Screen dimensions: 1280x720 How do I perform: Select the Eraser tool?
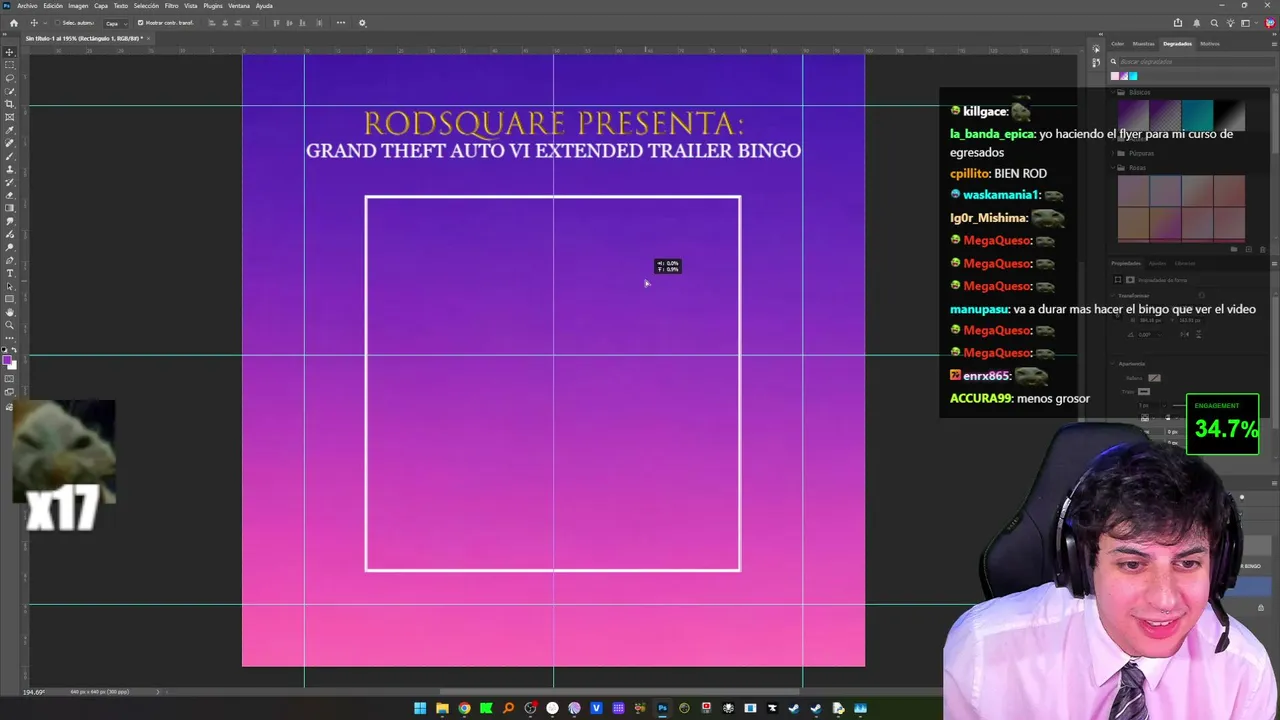tap(10, 195)
